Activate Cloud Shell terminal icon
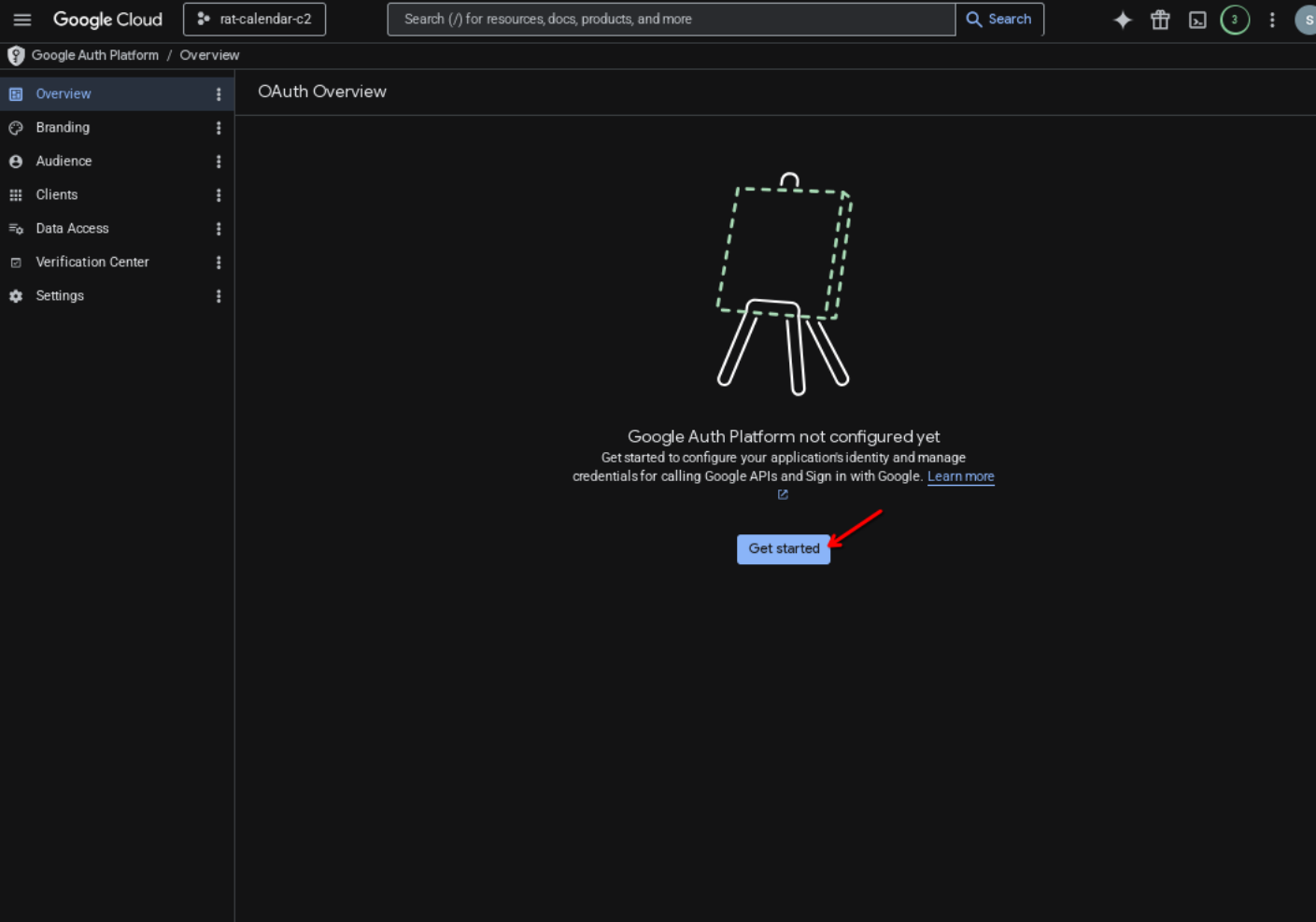Screen dimensions: 1316x922 point(1197,20)
